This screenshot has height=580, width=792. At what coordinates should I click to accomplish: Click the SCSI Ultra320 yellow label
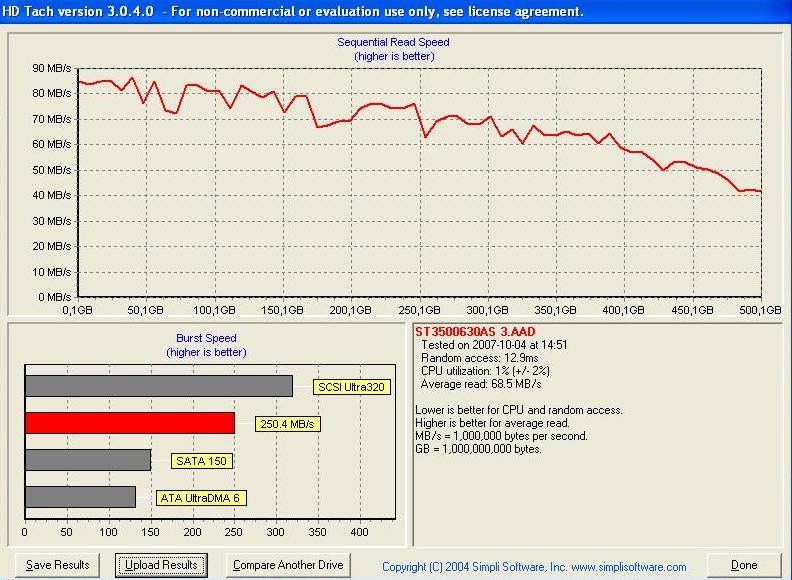coord(350,387)
